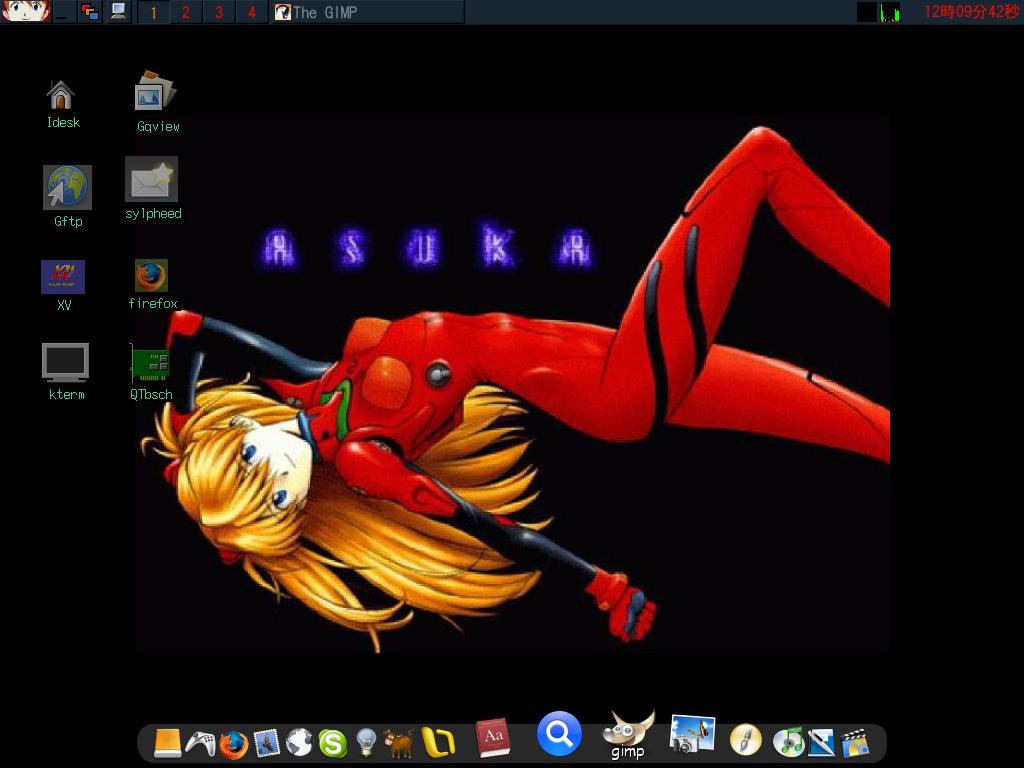Click the Idesk home icon
This screenshot has width=1024, height=768.
[x=63, y=95]
